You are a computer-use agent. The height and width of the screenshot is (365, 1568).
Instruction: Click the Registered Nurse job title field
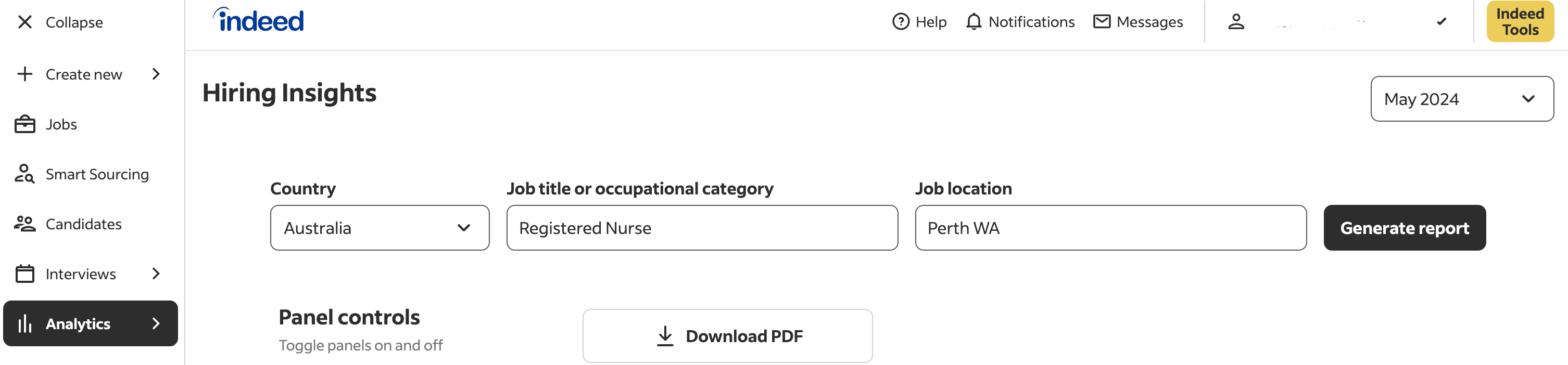[701, 228]
